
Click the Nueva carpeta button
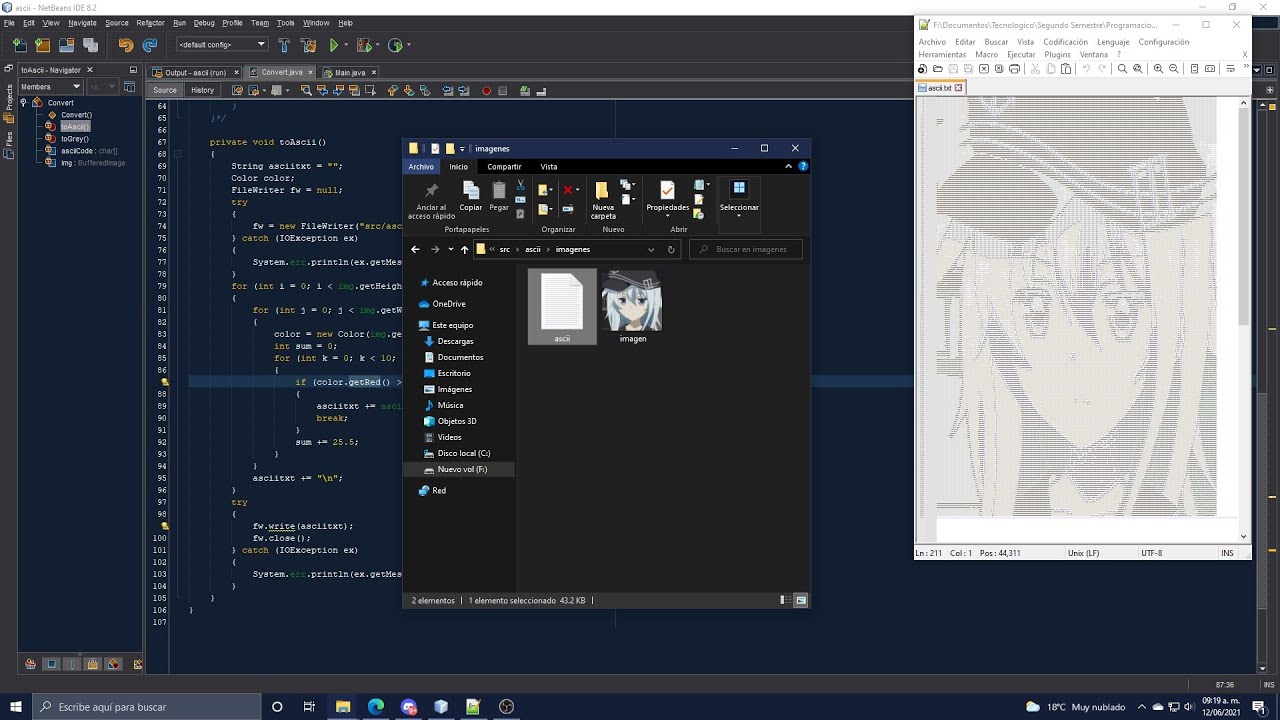click(x=603, y=200)
